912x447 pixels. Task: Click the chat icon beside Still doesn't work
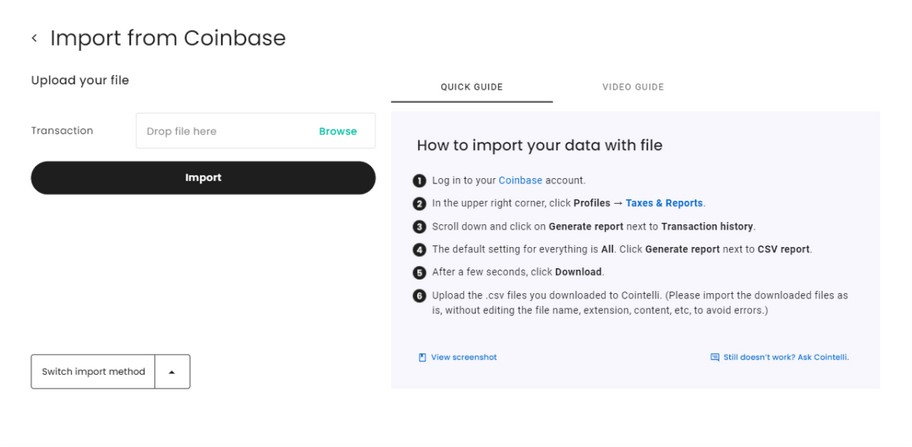pyautogui.click(x=714, y=357)
